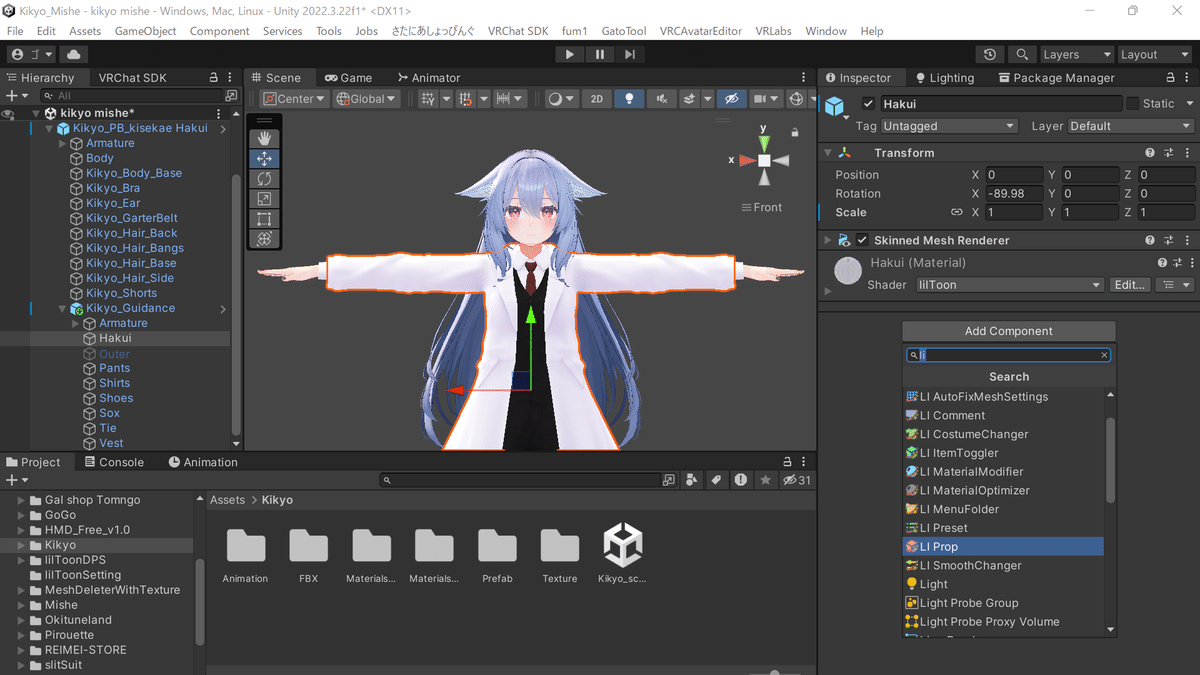1200x675 pixels.
Task: Click the Project search-by-type icon
Action: (x=692, y=480)
